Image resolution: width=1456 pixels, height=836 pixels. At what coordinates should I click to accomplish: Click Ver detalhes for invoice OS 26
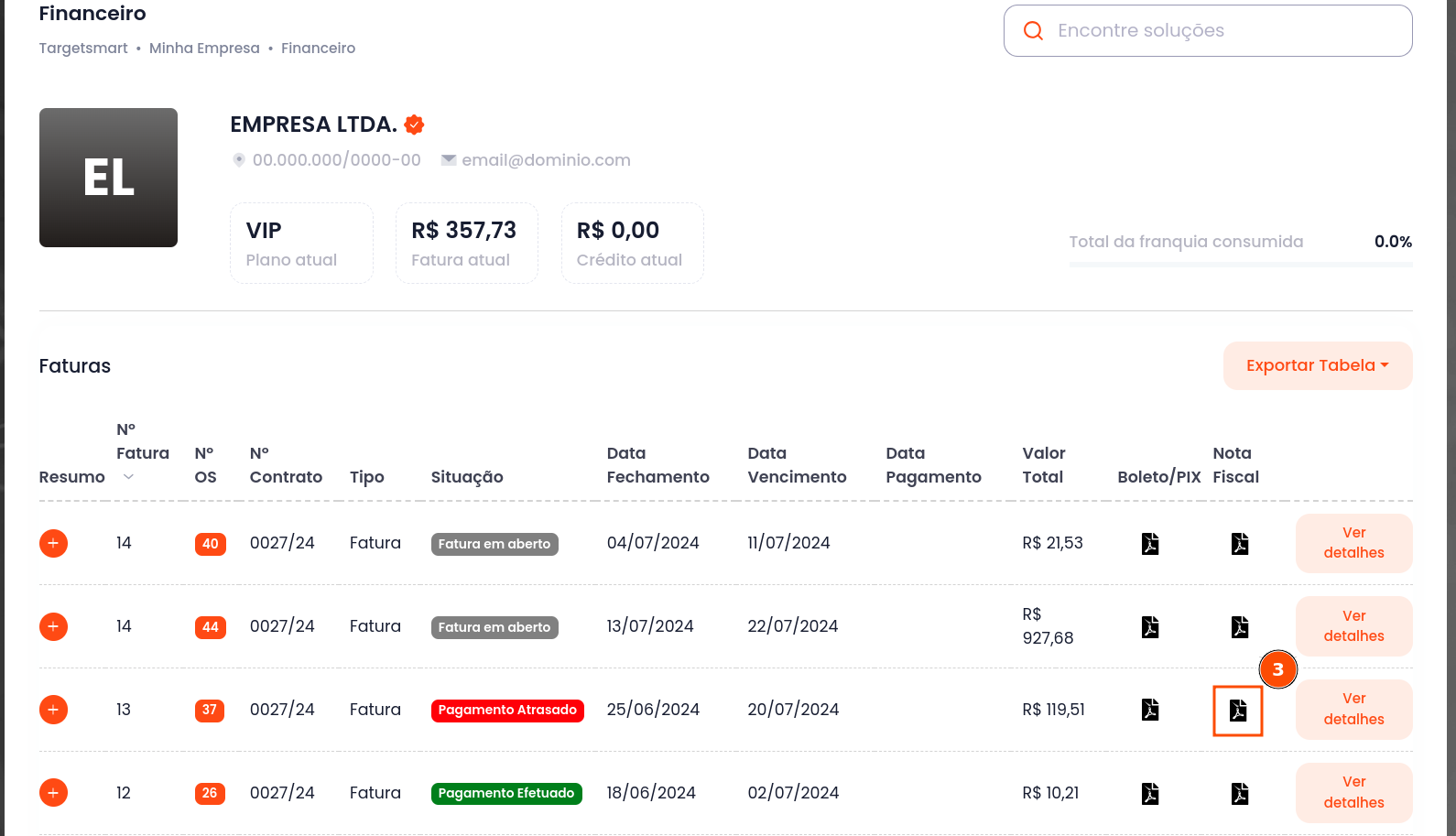coord(1353,793)
